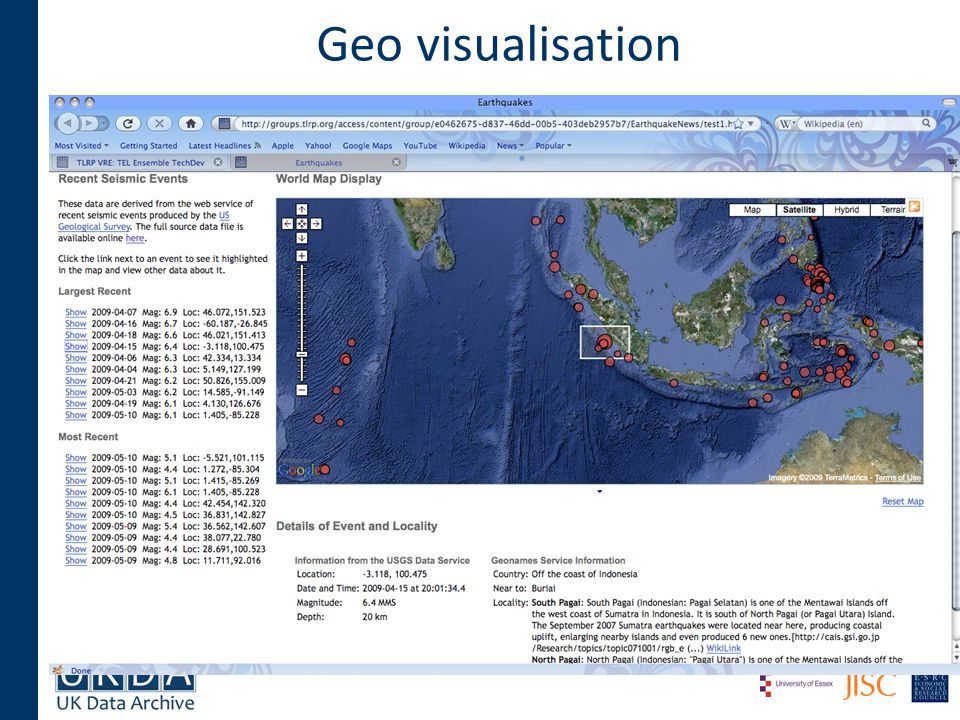Switch map to Satellite view
The image size is (960, 720).
799,210
